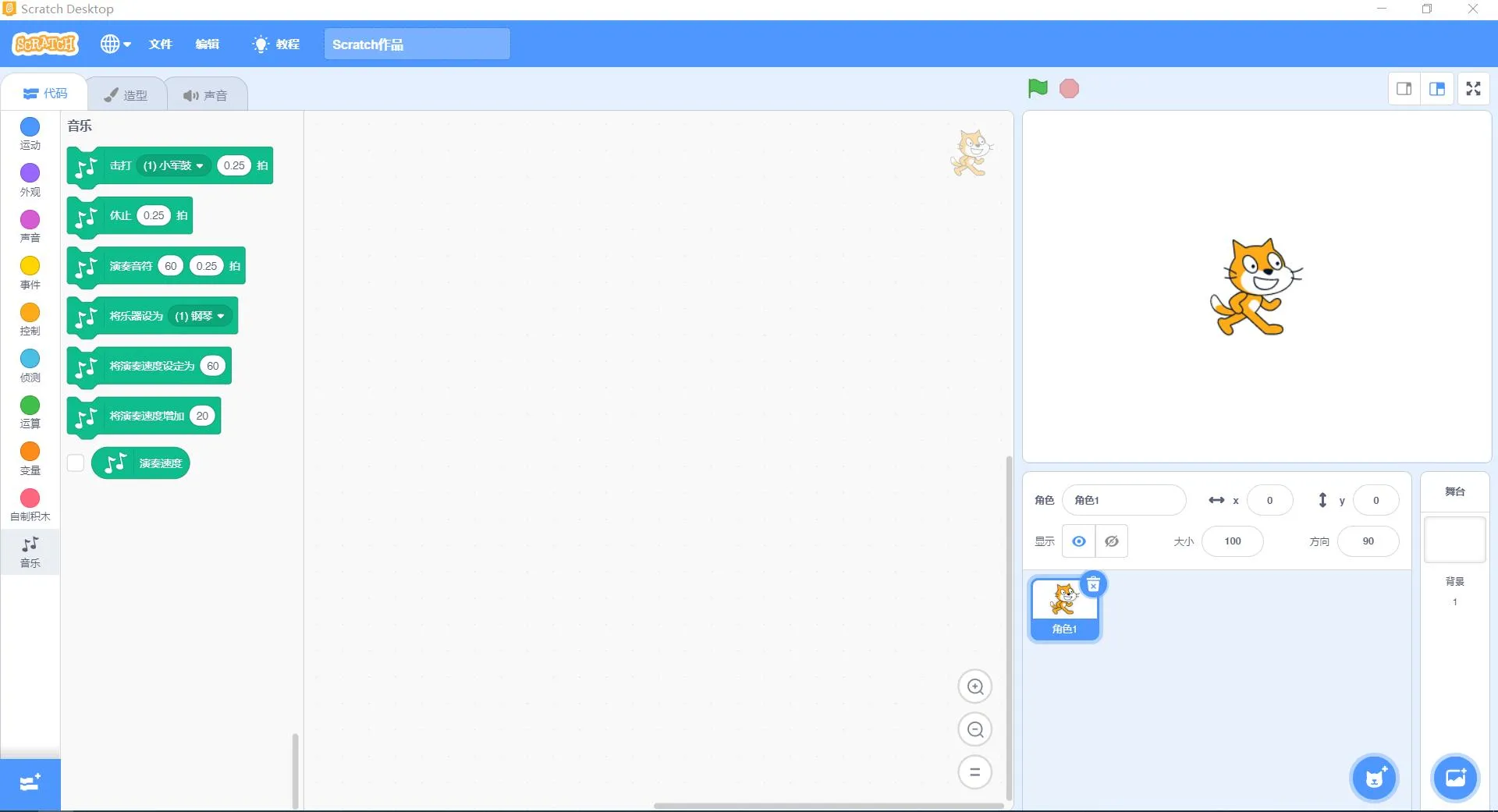Image resolution: width=1498 pixels, height=812 pixels.
Task: Open the language globe dropdown
Action: [115, 44]
